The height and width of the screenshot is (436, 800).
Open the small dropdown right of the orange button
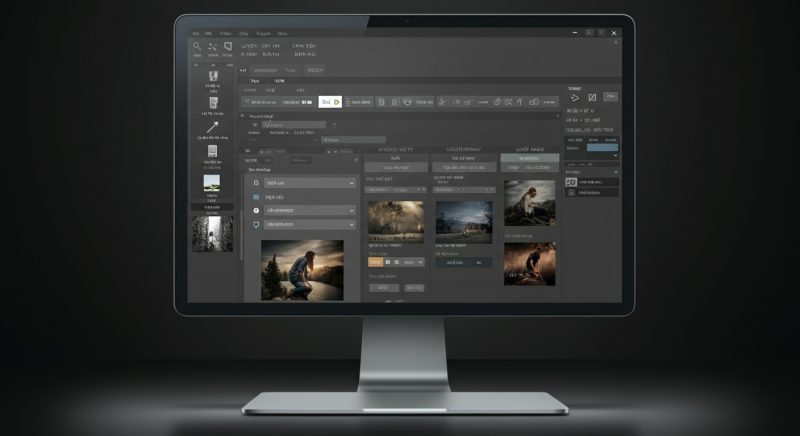click(413, 262)
